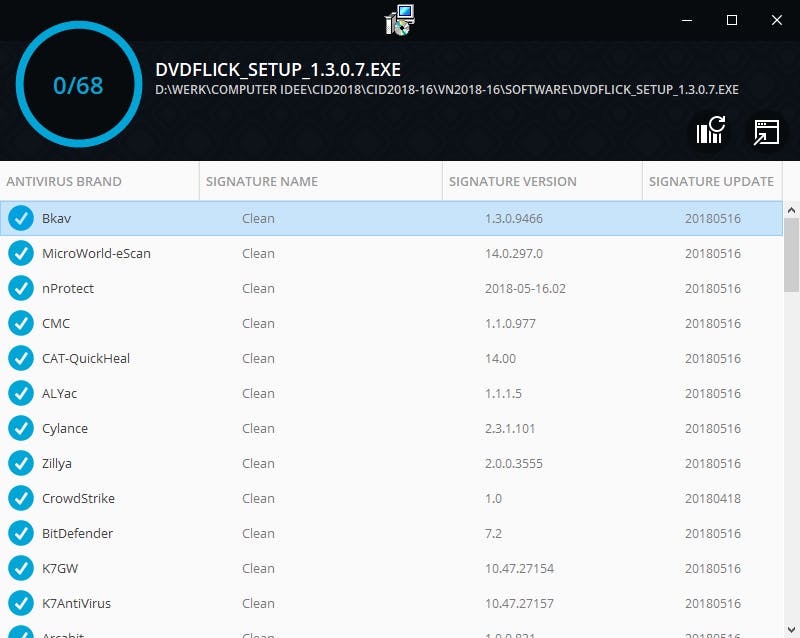Viewport: 800px width, 638px height.
Task: Click BitDefender signature version 7.2
Action: tap(493, 533)
